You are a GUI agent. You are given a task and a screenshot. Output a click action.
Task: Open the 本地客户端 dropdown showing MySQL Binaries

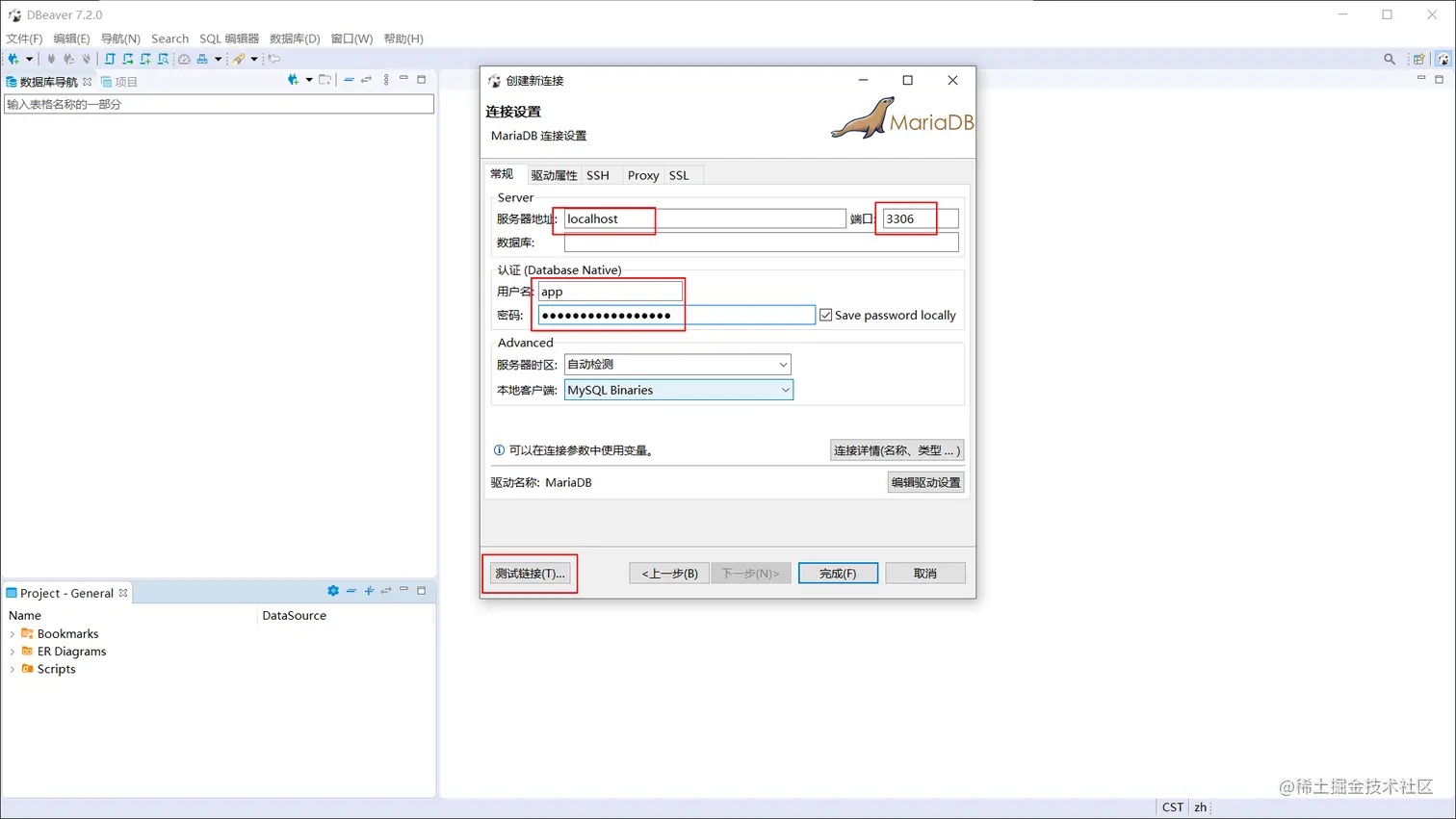pyautogui.click(x=678, y=390)
